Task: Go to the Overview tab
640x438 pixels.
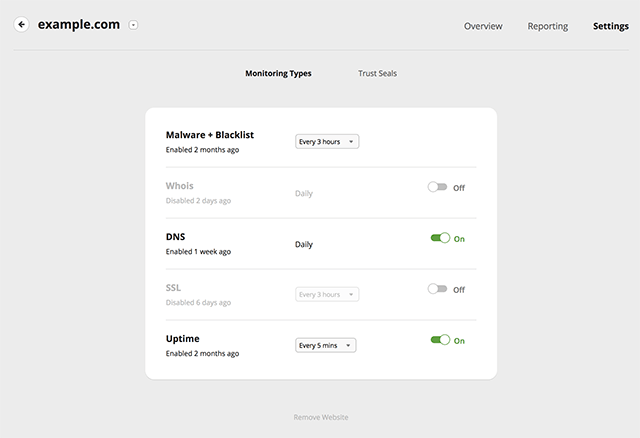Action: point(483,26)
